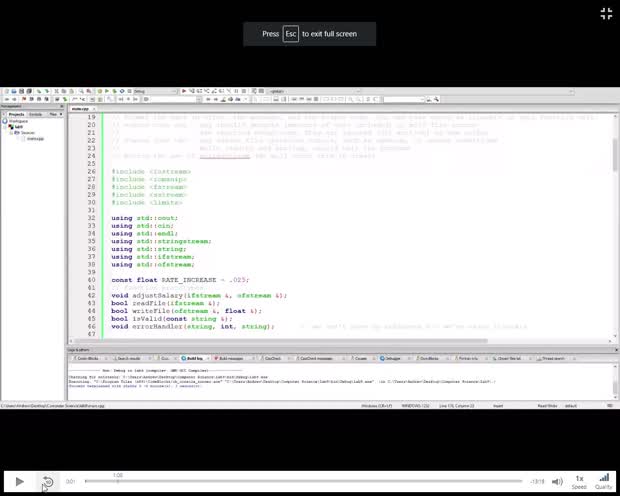Click the Stop debugger icon
This screenshot has width=620, height=496.
tap(244, 91)
